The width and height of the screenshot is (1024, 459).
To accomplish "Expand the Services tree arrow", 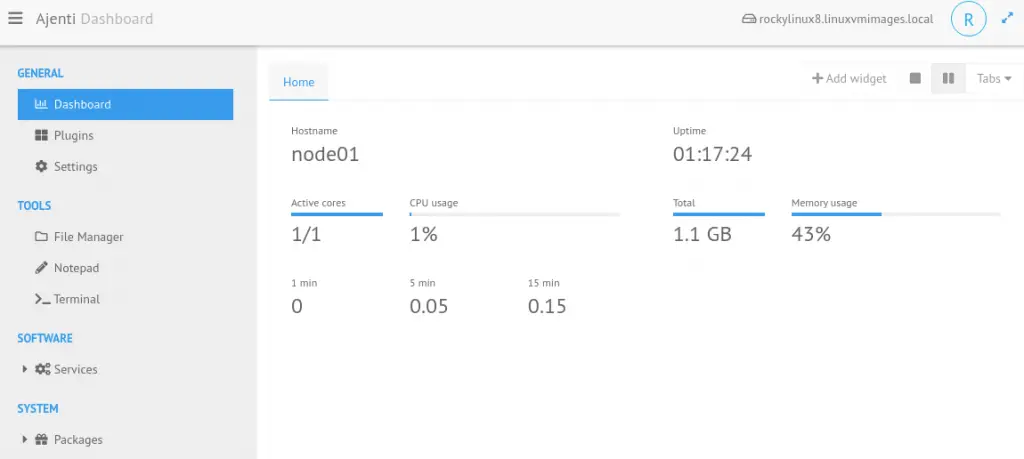I will click(x=25, y=369).
